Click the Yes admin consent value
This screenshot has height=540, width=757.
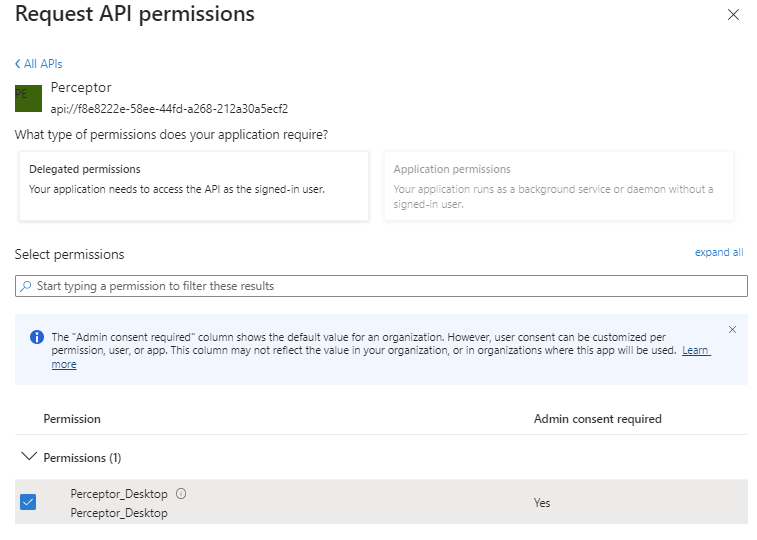tap(542, 503)
